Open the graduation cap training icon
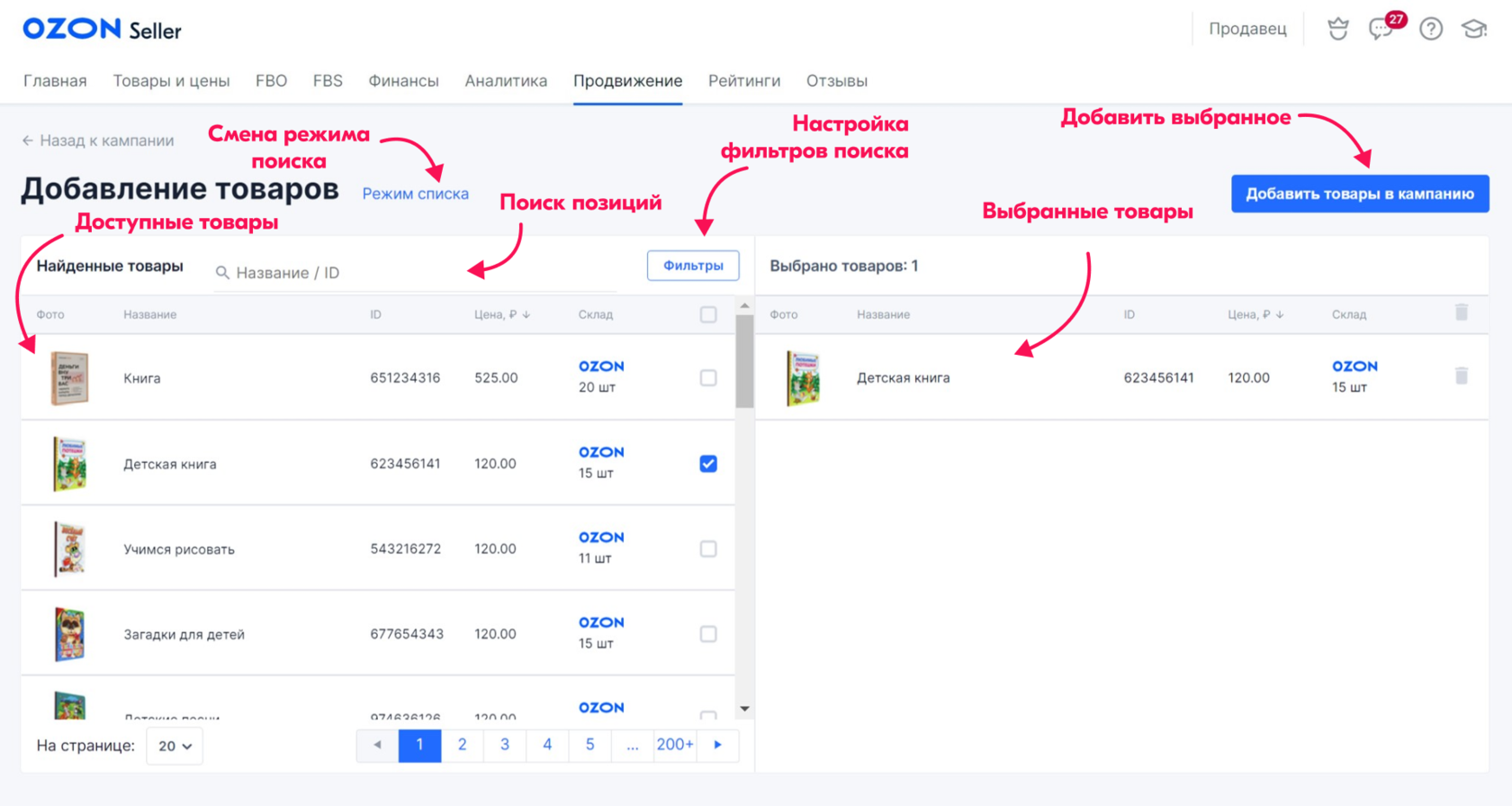 coord(1474,29)
